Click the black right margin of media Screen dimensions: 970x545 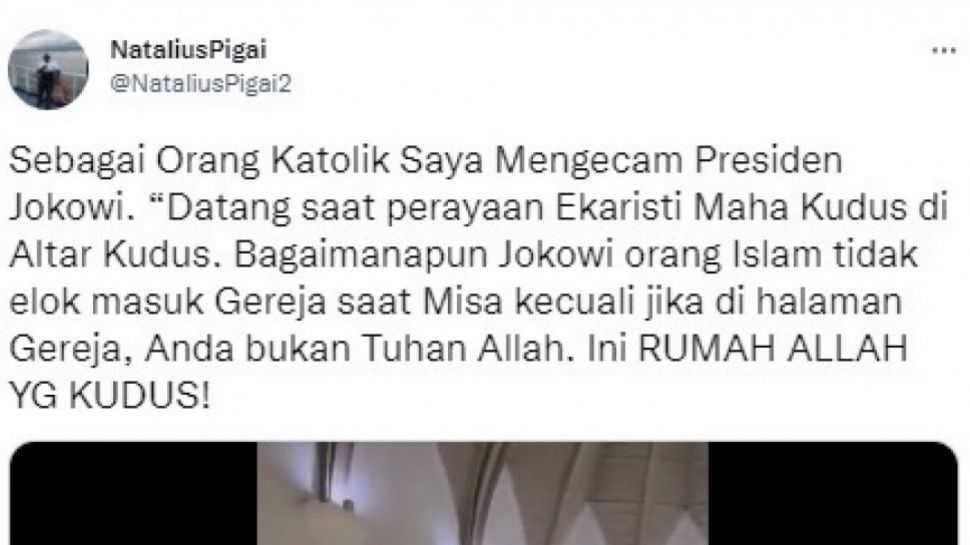point(833,493)
